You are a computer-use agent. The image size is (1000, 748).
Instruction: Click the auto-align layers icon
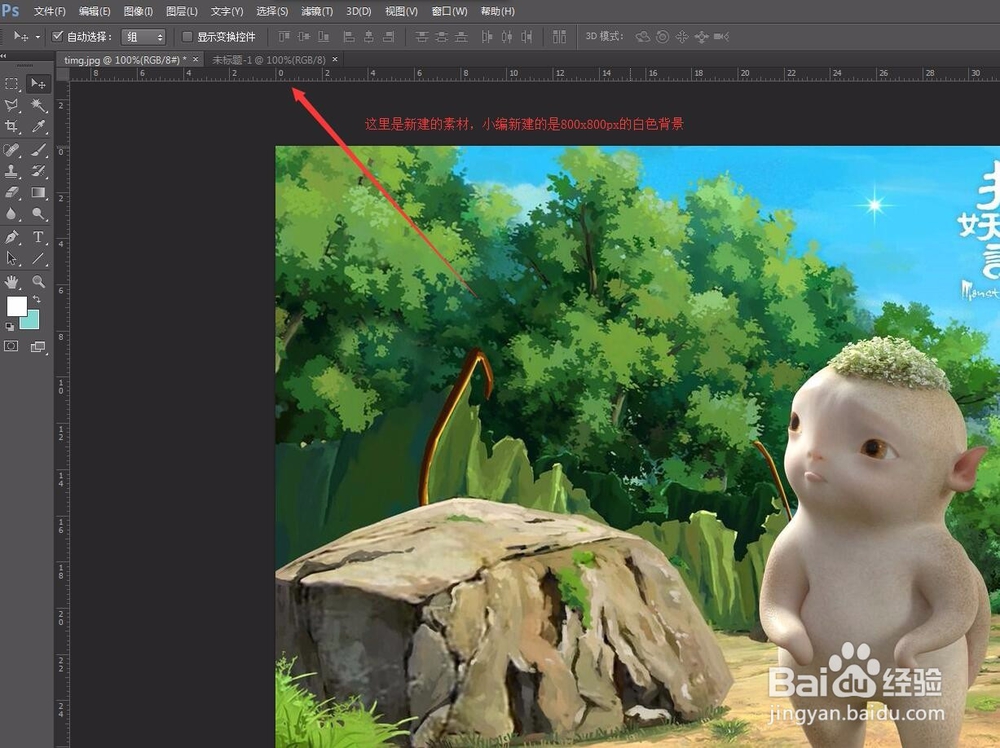point(559,37)
